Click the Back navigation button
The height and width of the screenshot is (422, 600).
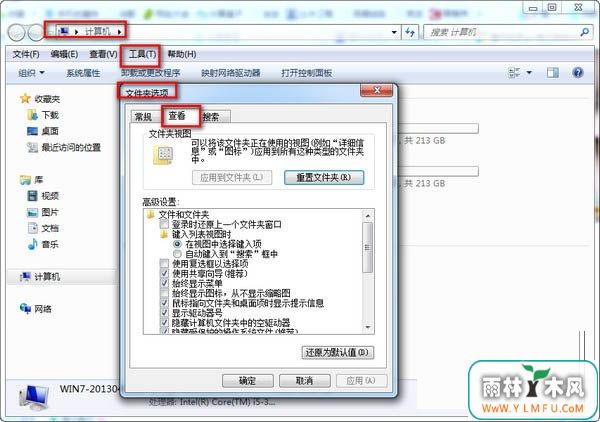tap(16, 33)
